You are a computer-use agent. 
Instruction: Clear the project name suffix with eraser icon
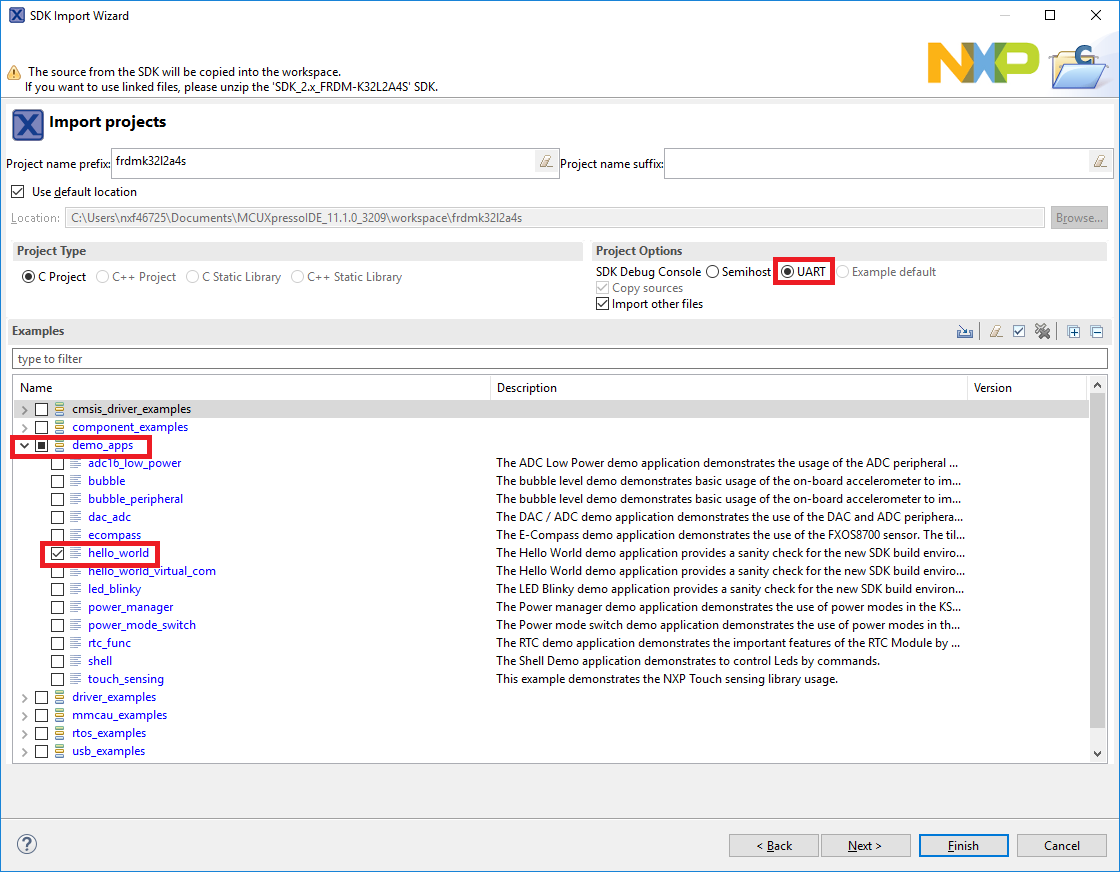tap(1098, 161)
